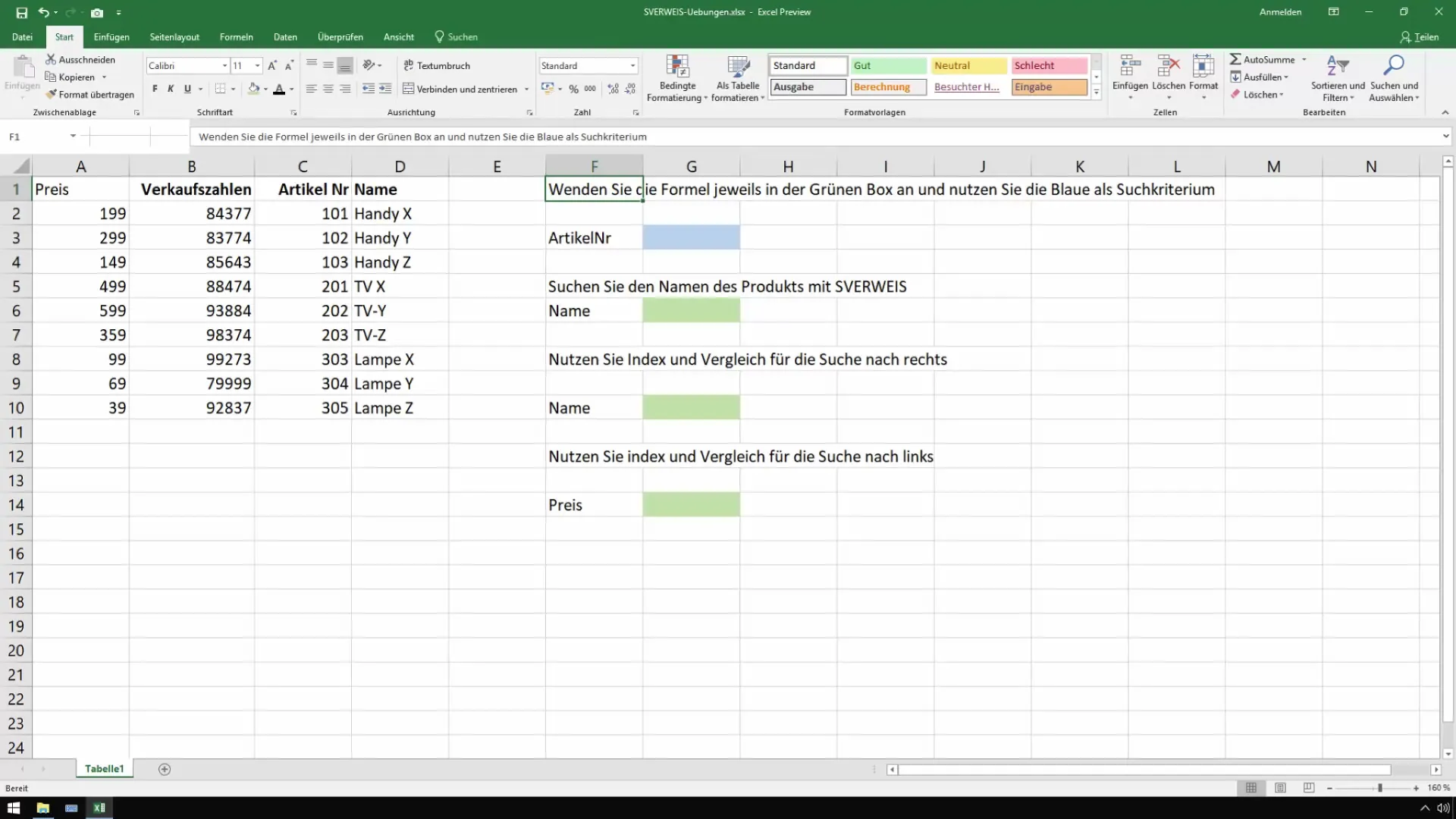This screenshot has width=1456, height=819.
Task: Click the camera icon in quick access toolbar
Action: click(97, 12)
